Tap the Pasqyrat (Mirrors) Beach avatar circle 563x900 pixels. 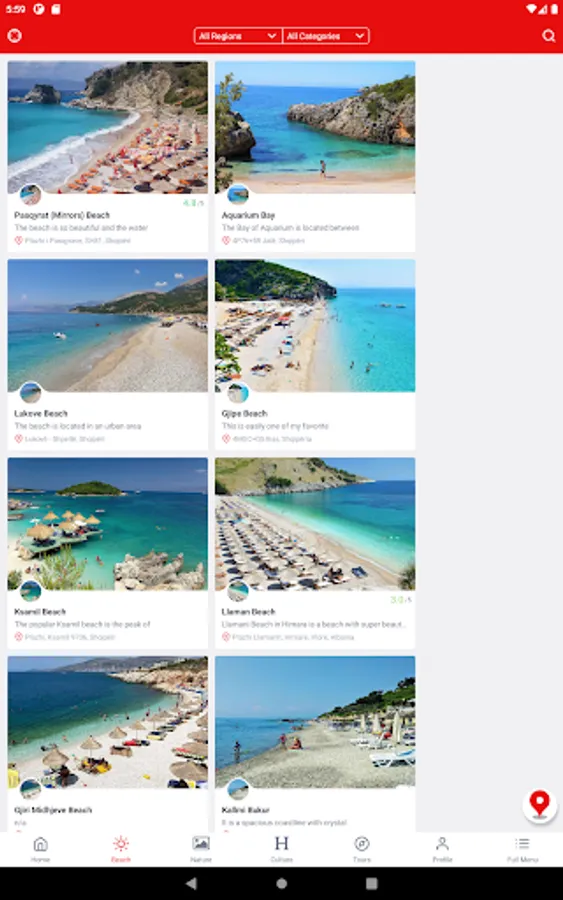coord(30,195)
